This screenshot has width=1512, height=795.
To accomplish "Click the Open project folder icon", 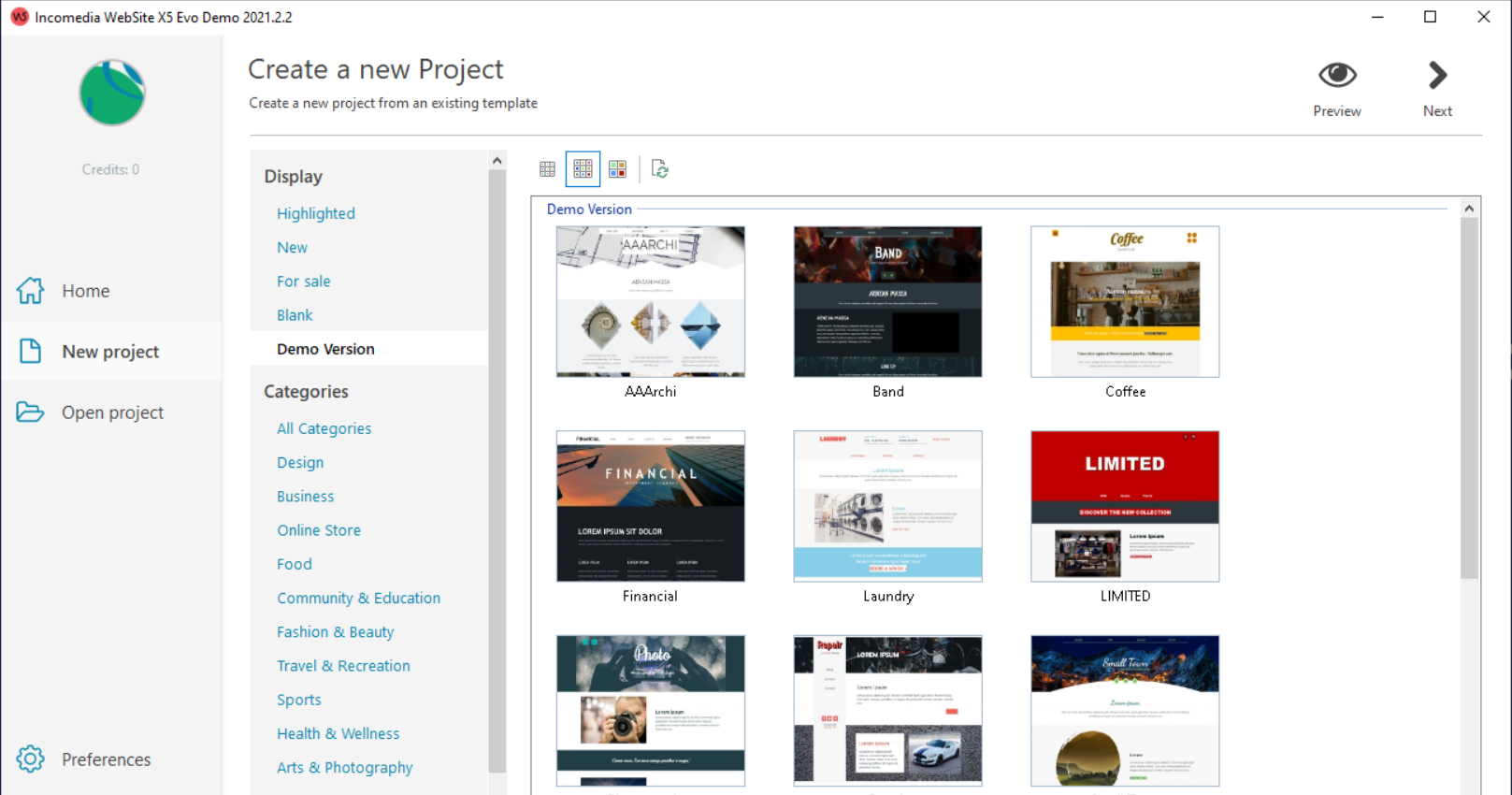I will click(30, 412).
